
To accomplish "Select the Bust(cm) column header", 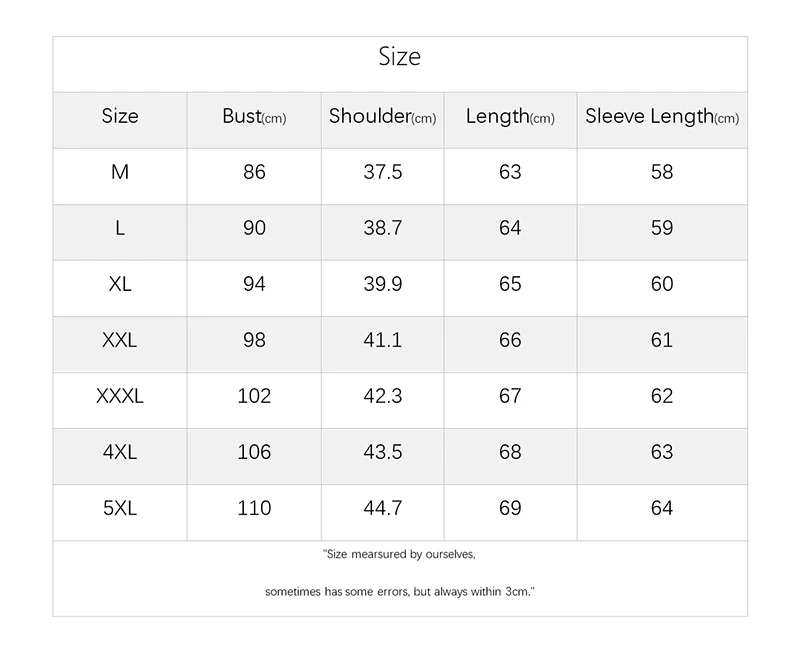I will (x=254, y=116).
